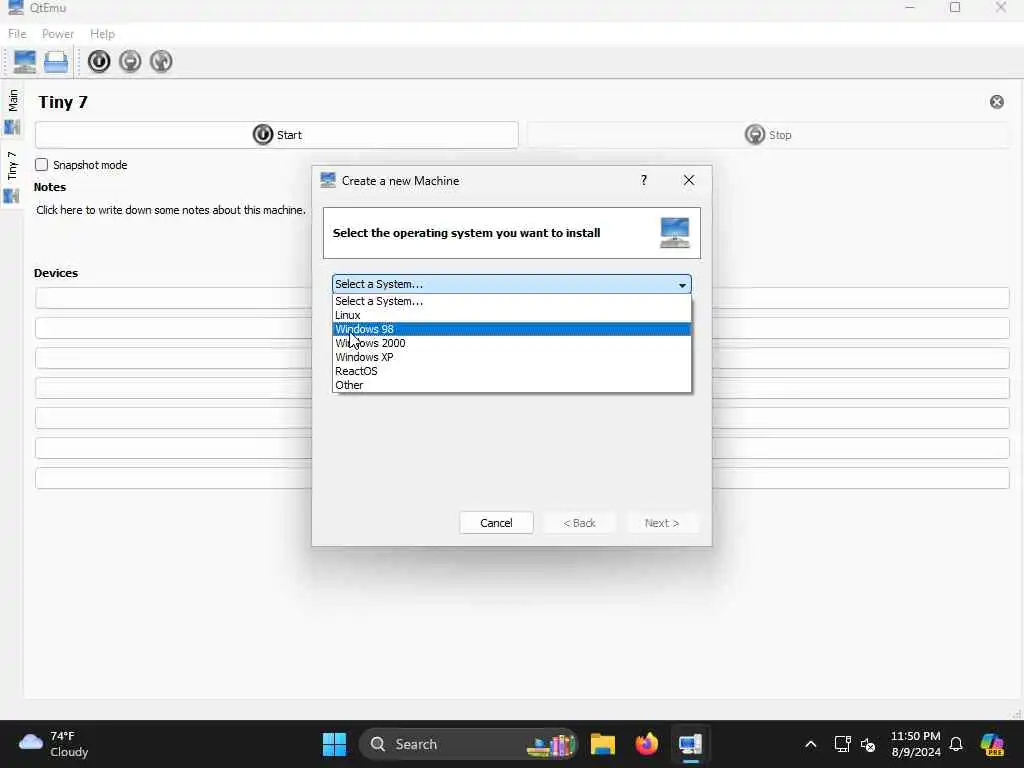Switch to the Tiny 7 side tab
The image size is (1024, 768).
point(12,176)
